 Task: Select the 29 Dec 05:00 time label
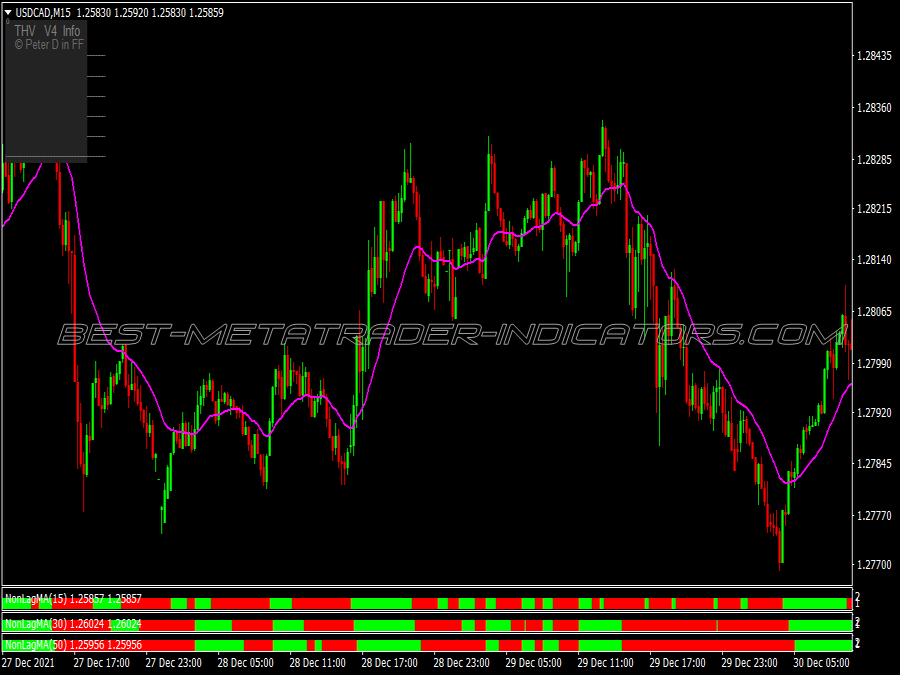coord(534,662)
